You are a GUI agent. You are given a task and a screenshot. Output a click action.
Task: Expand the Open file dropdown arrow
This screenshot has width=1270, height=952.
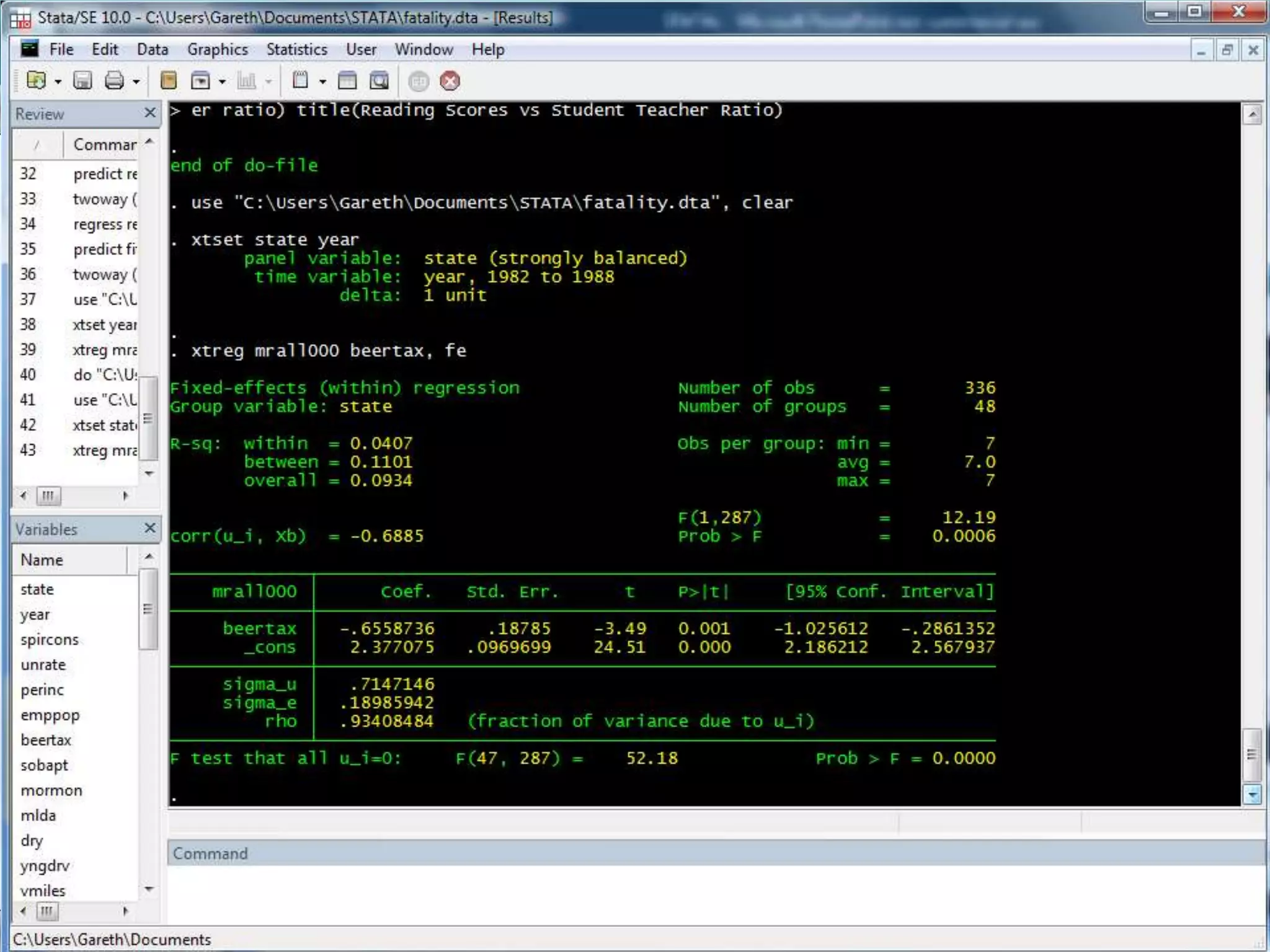(x=58, y=82)
